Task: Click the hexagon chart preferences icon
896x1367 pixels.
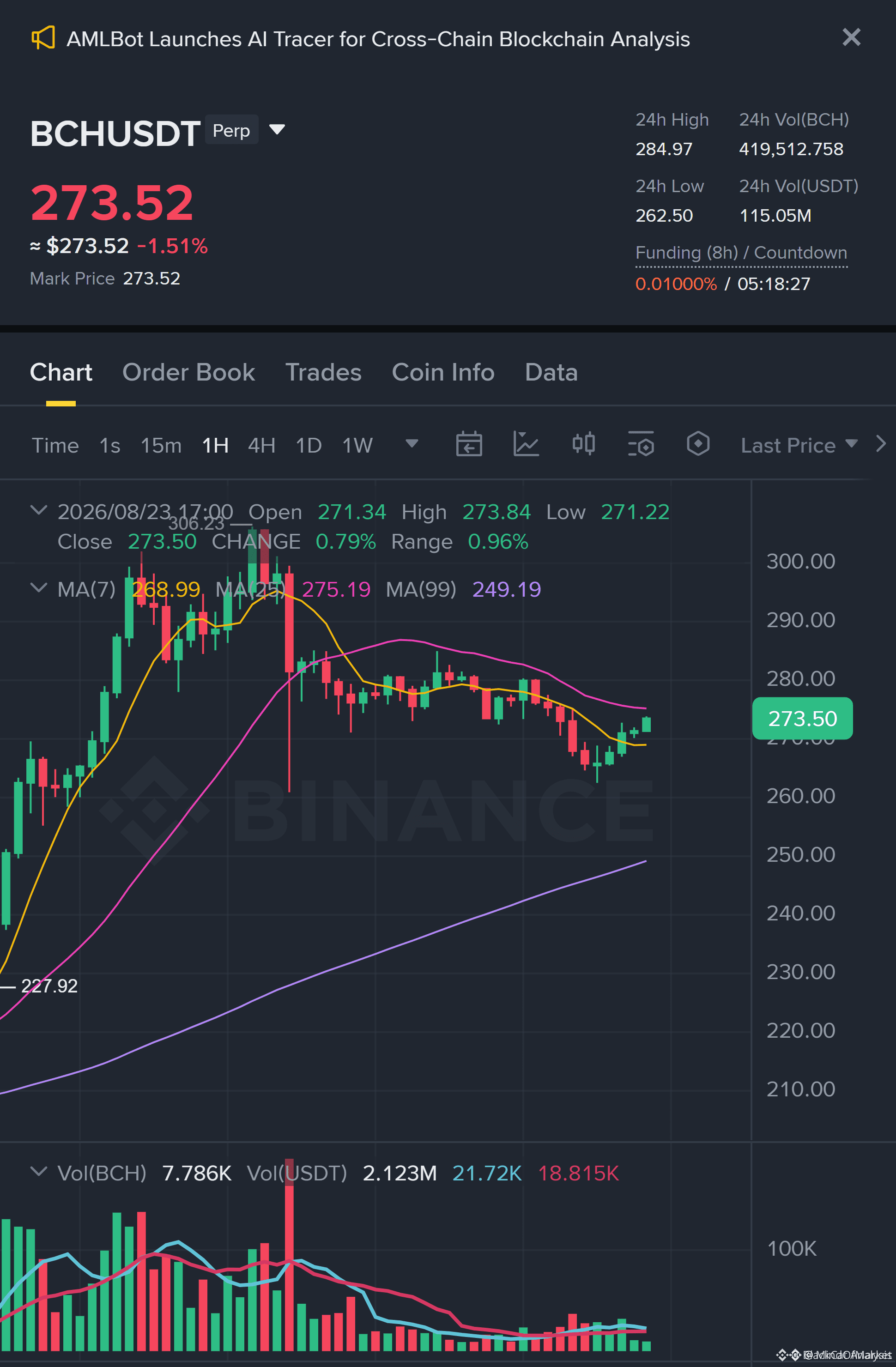Action: click(698, 444)
